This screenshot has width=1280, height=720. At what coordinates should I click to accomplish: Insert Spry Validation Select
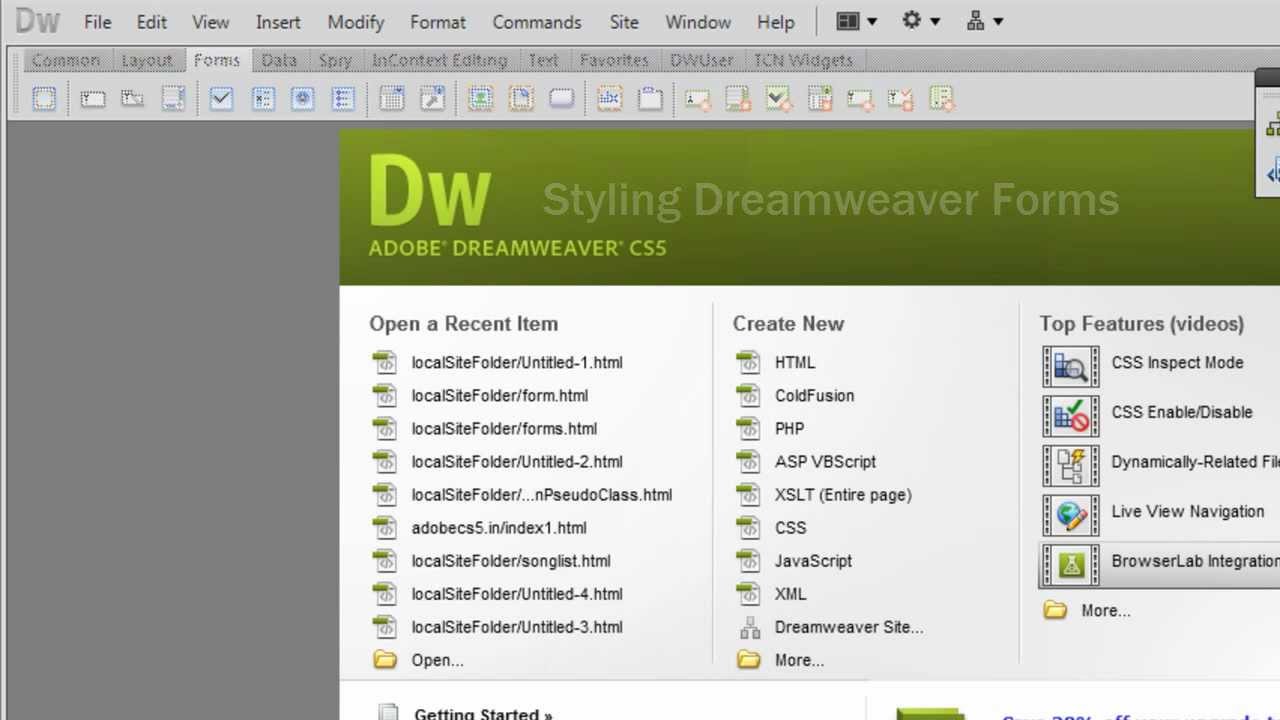pyautogui.click(x=820, y=98)
